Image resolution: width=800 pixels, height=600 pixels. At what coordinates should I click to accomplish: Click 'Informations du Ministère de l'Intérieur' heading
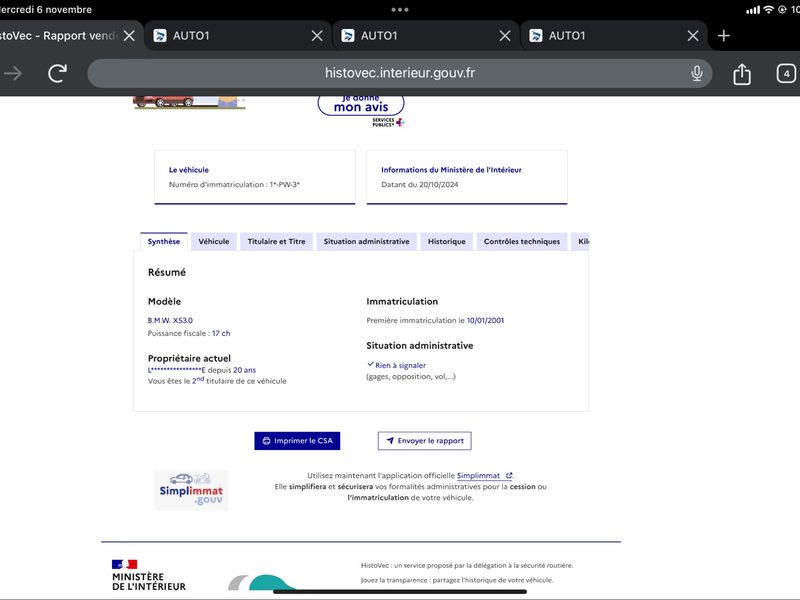[x=451, y=170]
